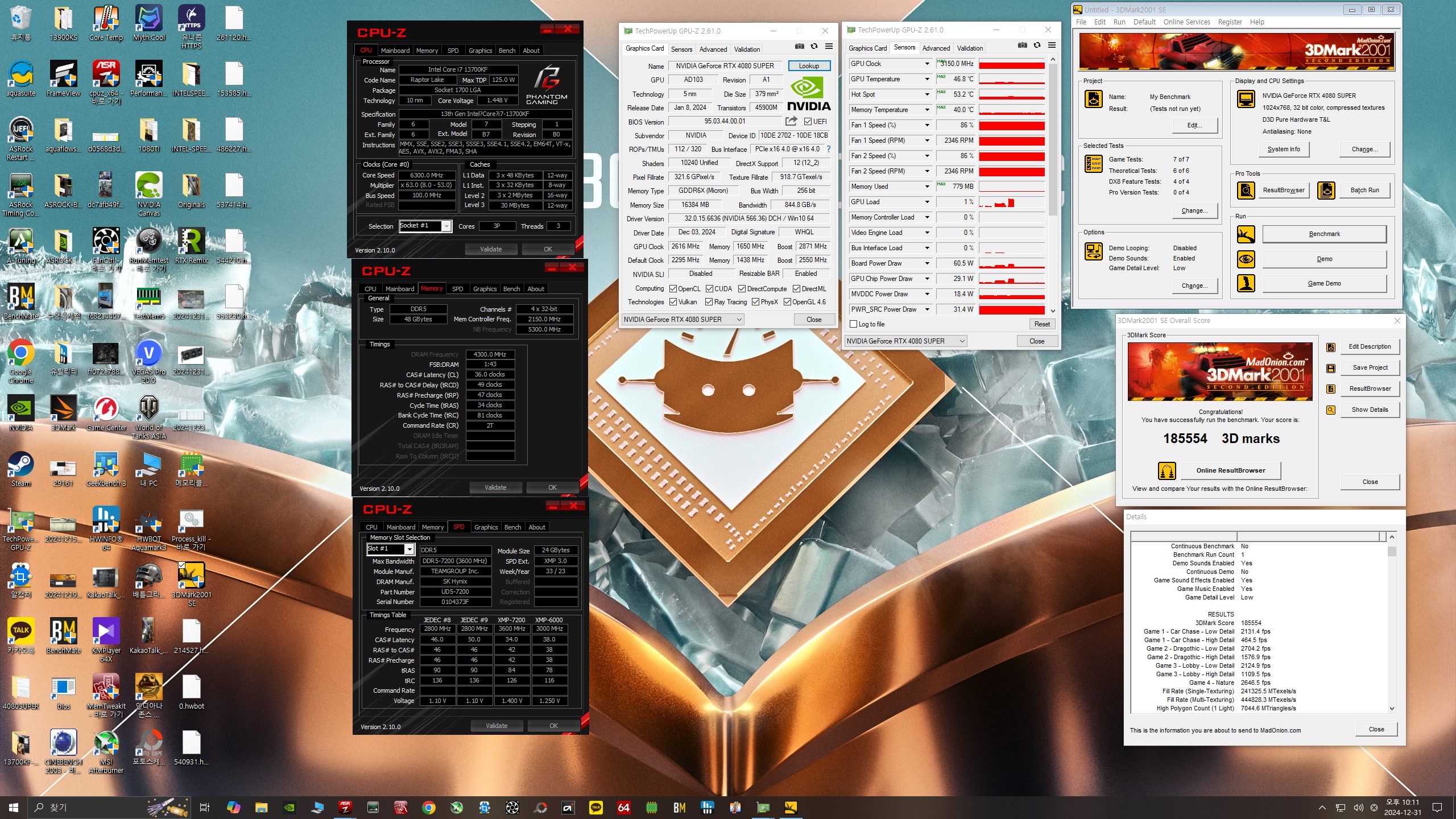Viewport: 1456px width, 819px height.
Task: Open the Advanced tab in GPU-Z Graphics Card window
Action: tap(713, 49)
